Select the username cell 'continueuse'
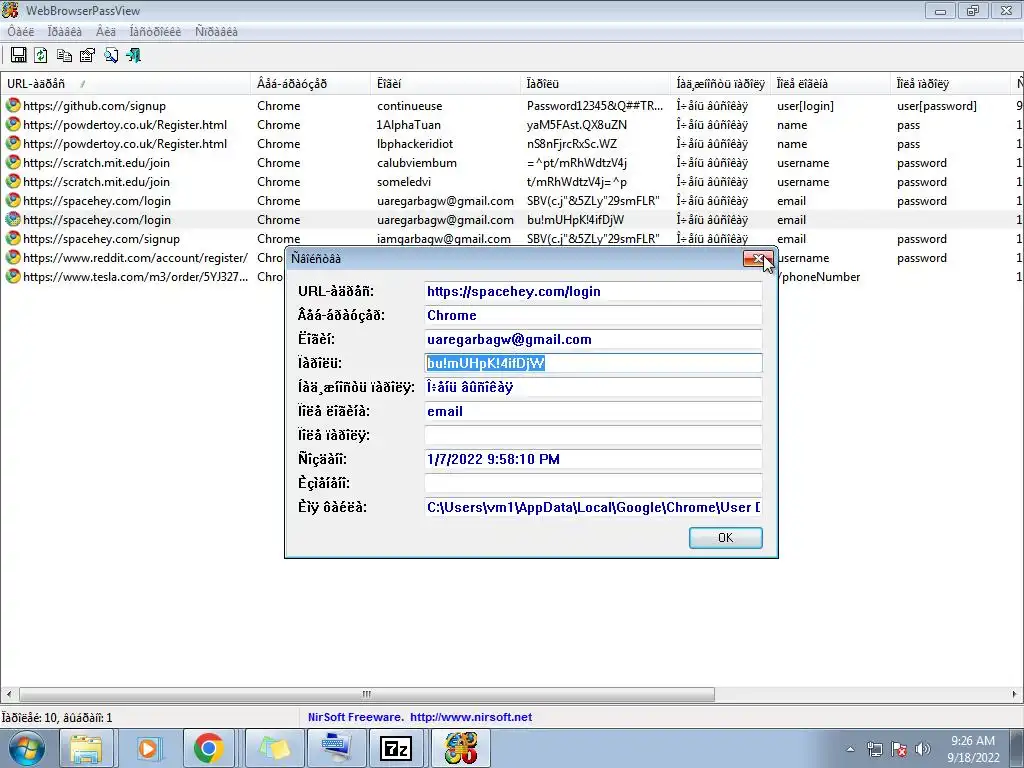Image resolution: width=1024 pixels, height=768 pixels. tap(409, 106)
